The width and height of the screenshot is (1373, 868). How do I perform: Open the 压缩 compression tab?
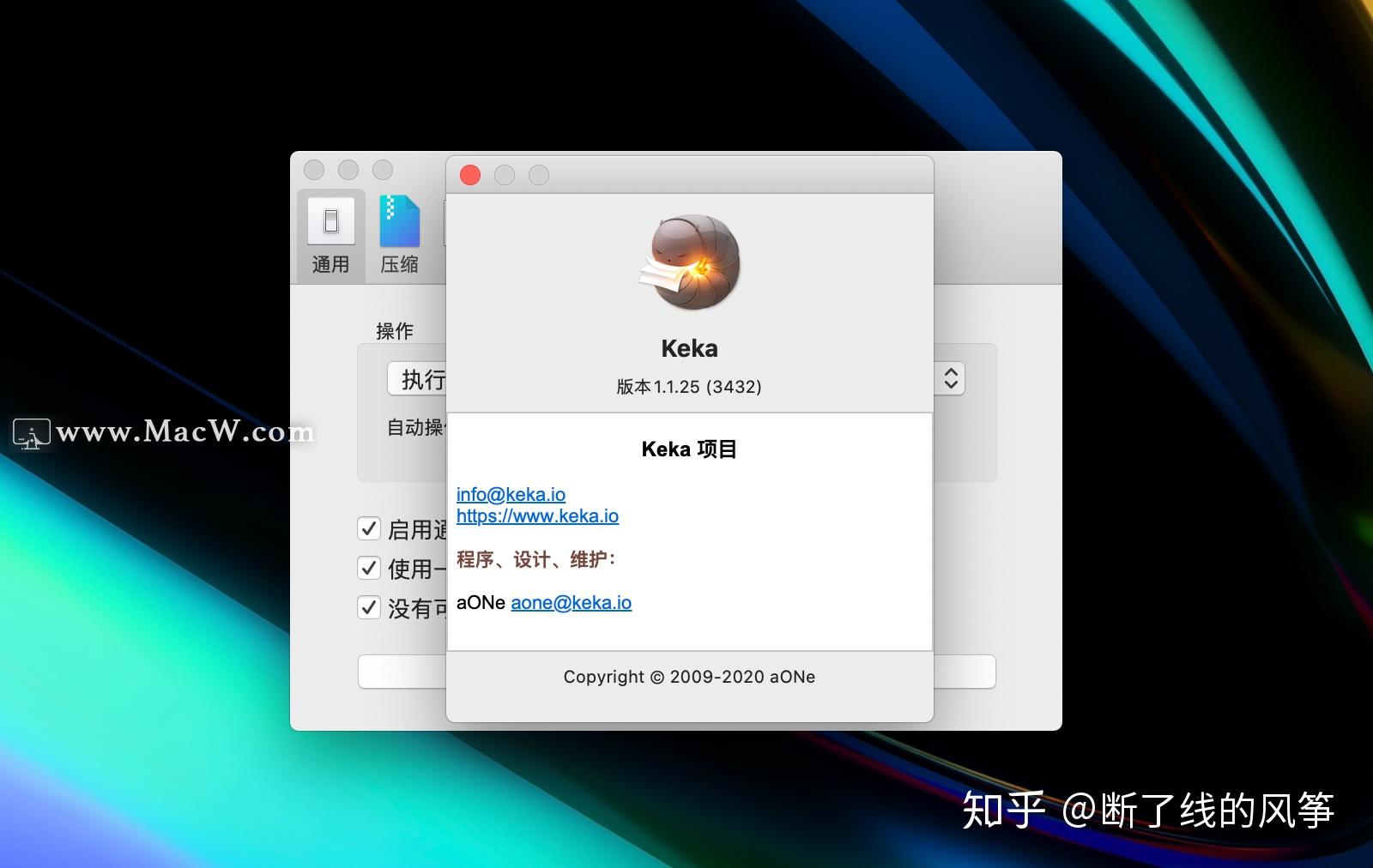pos(399,235)
